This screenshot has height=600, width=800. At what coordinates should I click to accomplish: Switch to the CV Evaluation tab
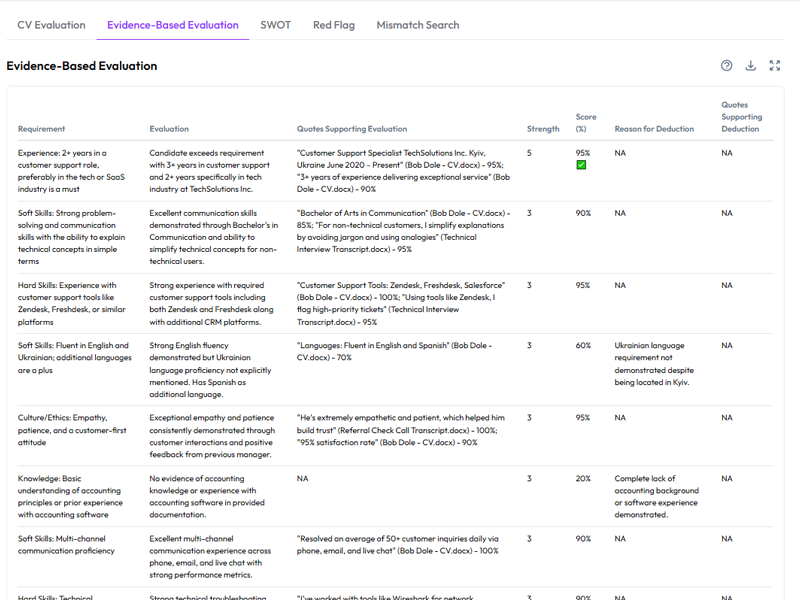(51, 25)
